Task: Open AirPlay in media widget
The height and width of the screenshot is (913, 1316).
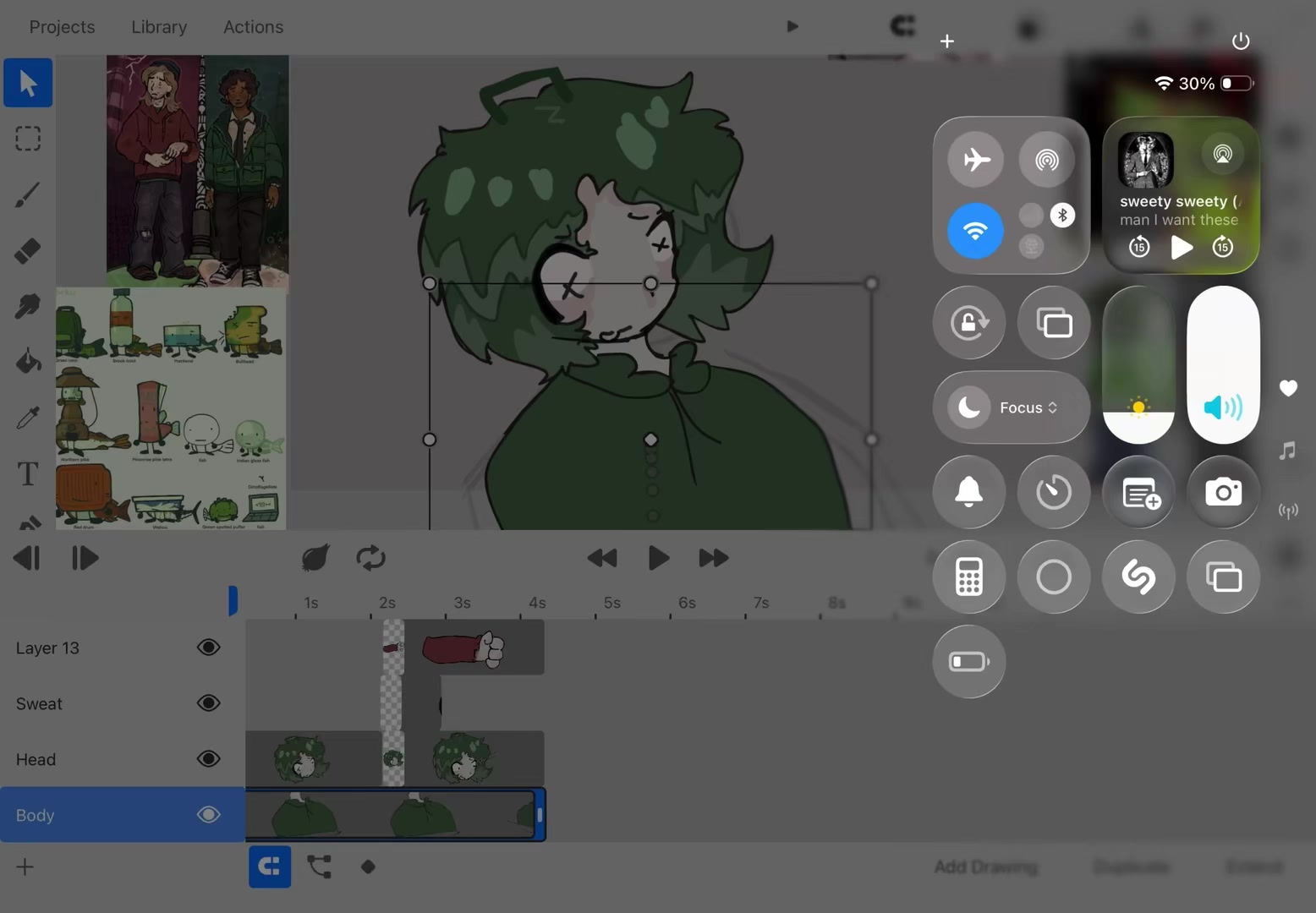Action: point(1222,154)
